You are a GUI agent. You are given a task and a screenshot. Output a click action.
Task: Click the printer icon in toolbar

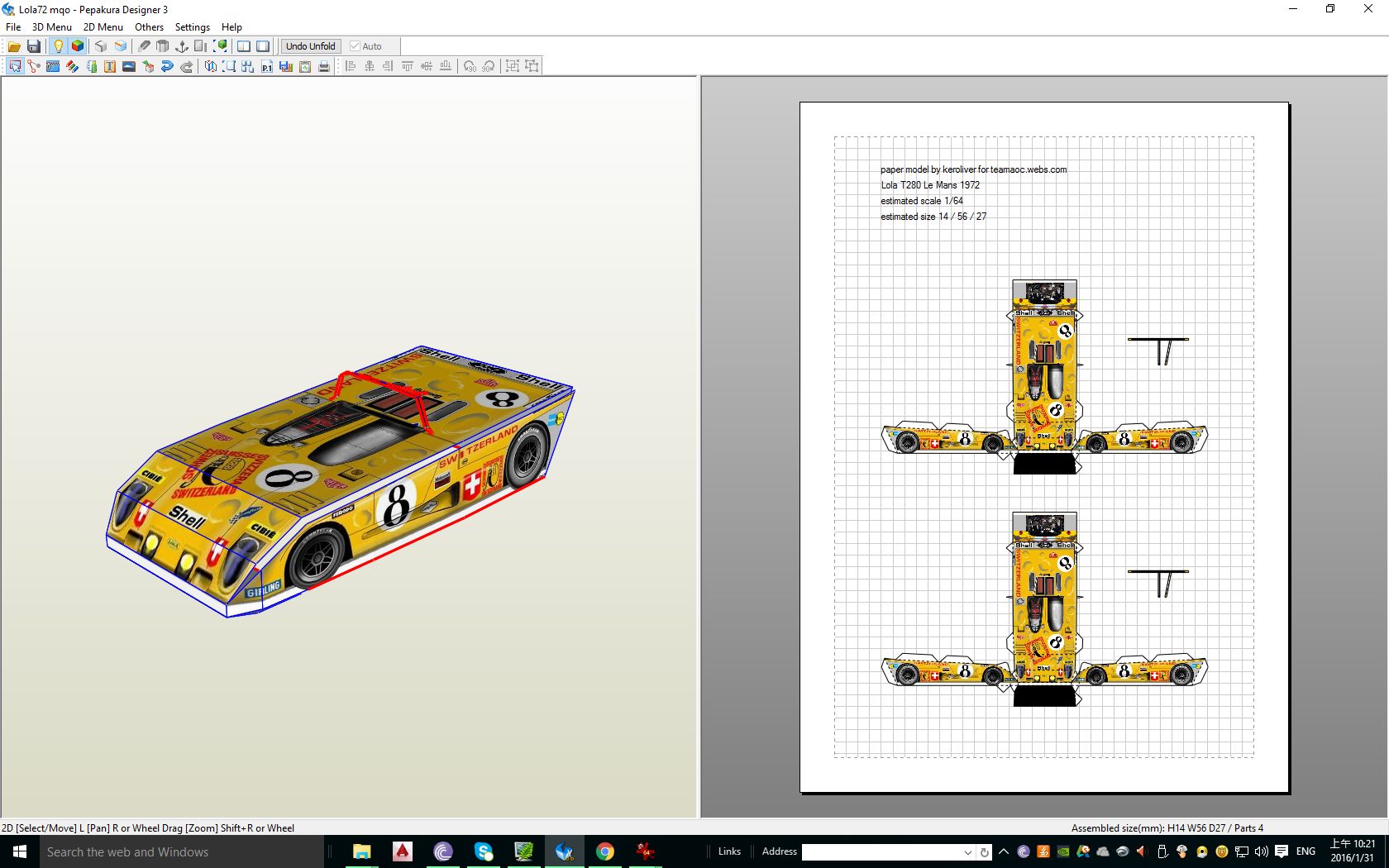324,66
